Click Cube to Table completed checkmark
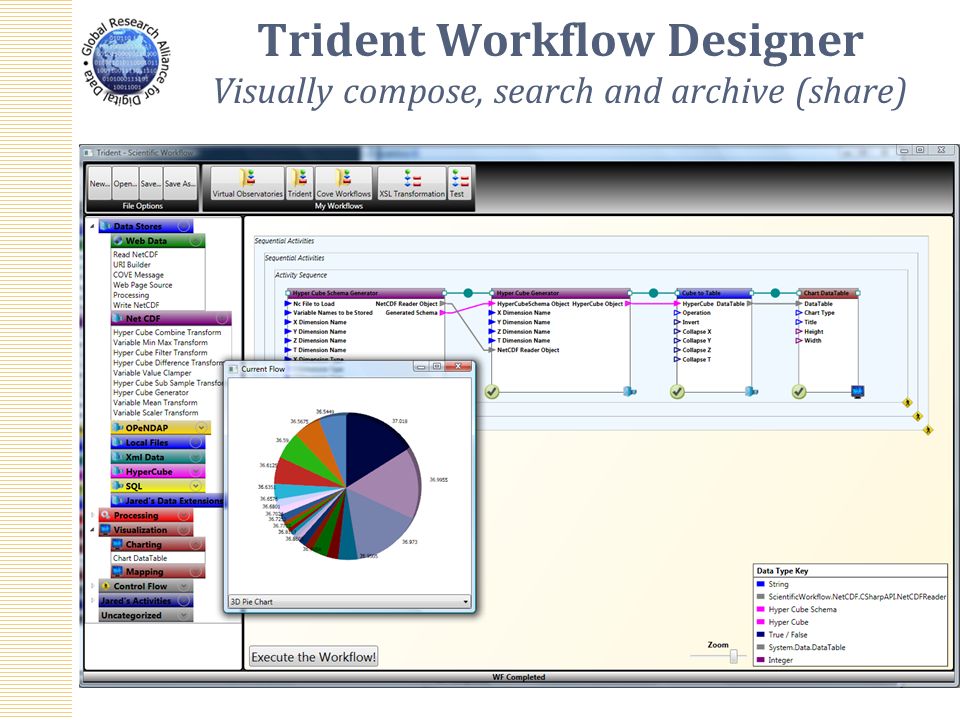 (677, 392)
